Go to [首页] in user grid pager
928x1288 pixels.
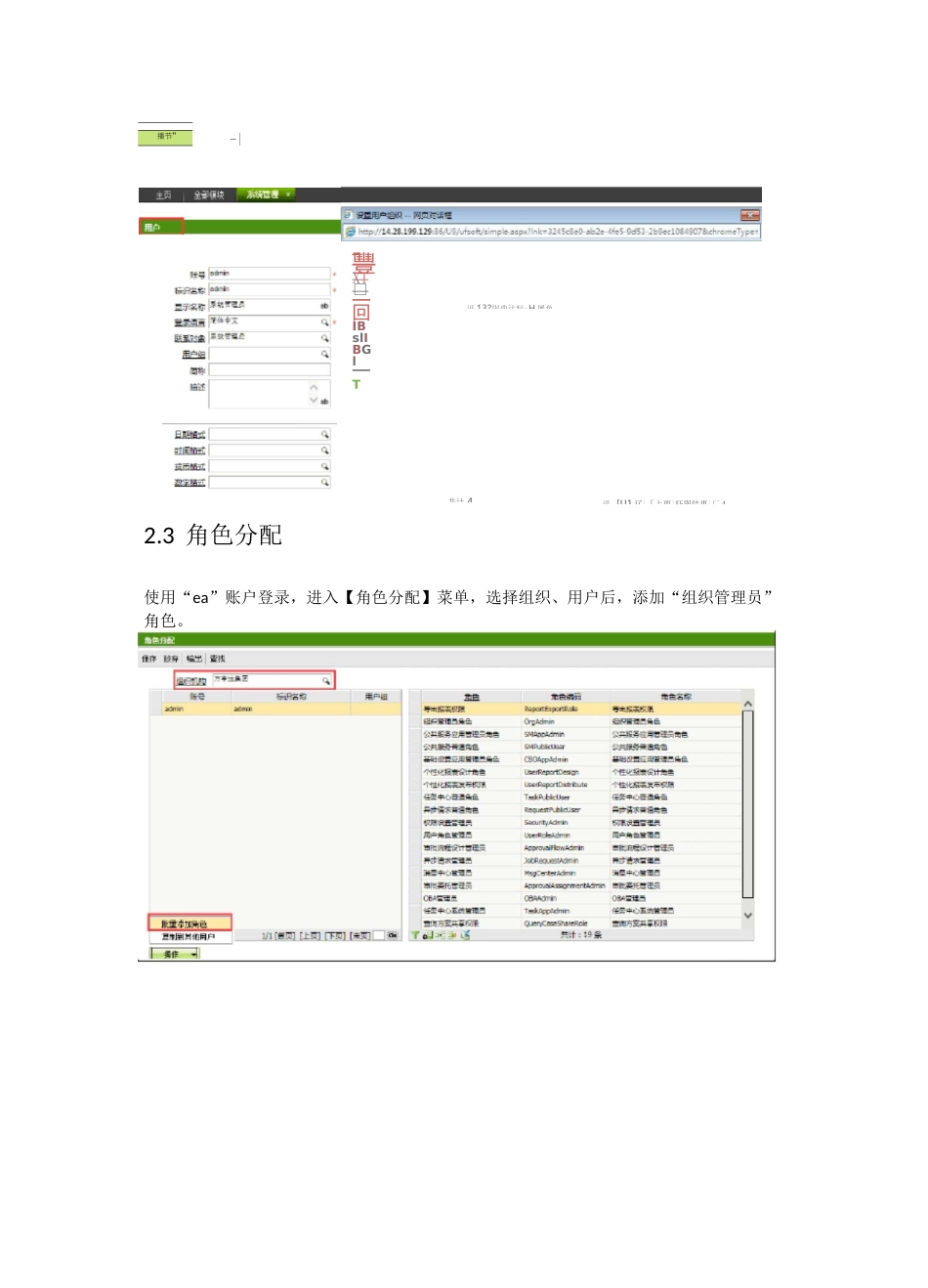(x=285, y=936)
